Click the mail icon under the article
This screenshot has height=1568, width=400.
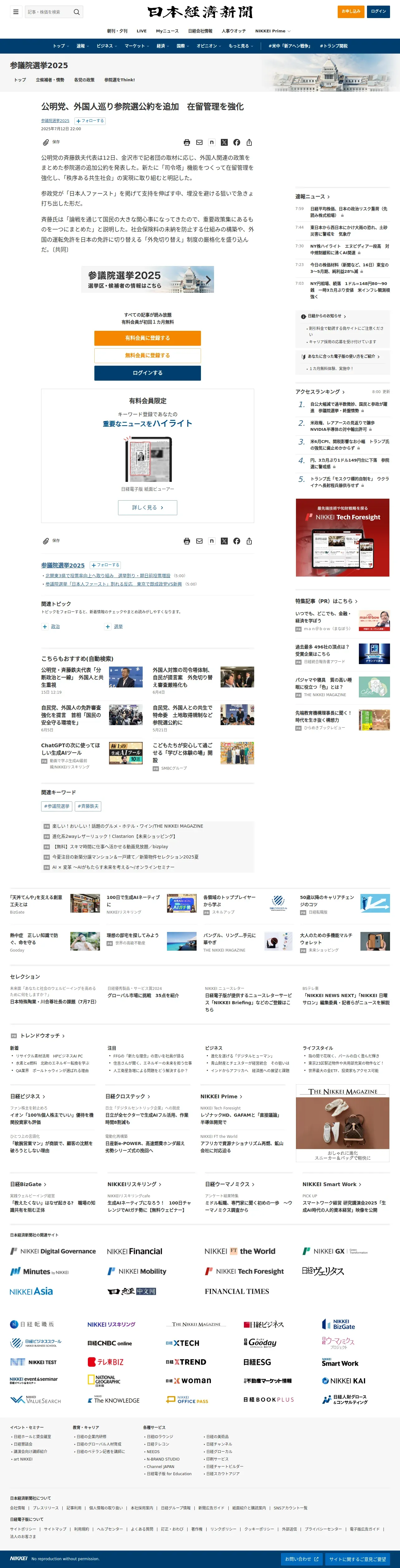pos(199,541)
